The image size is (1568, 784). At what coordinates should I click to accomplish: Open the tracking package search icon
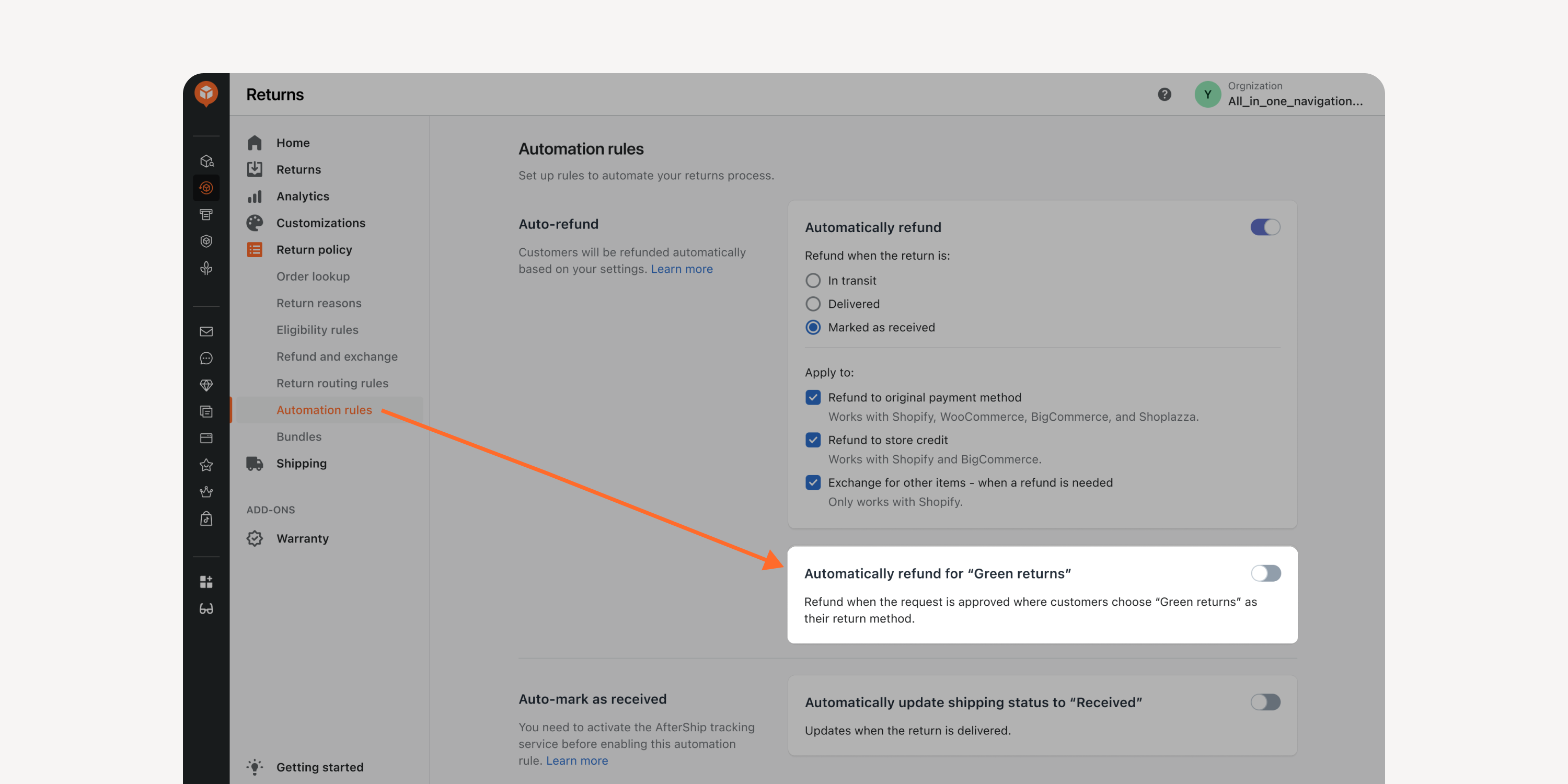point(206,160)
